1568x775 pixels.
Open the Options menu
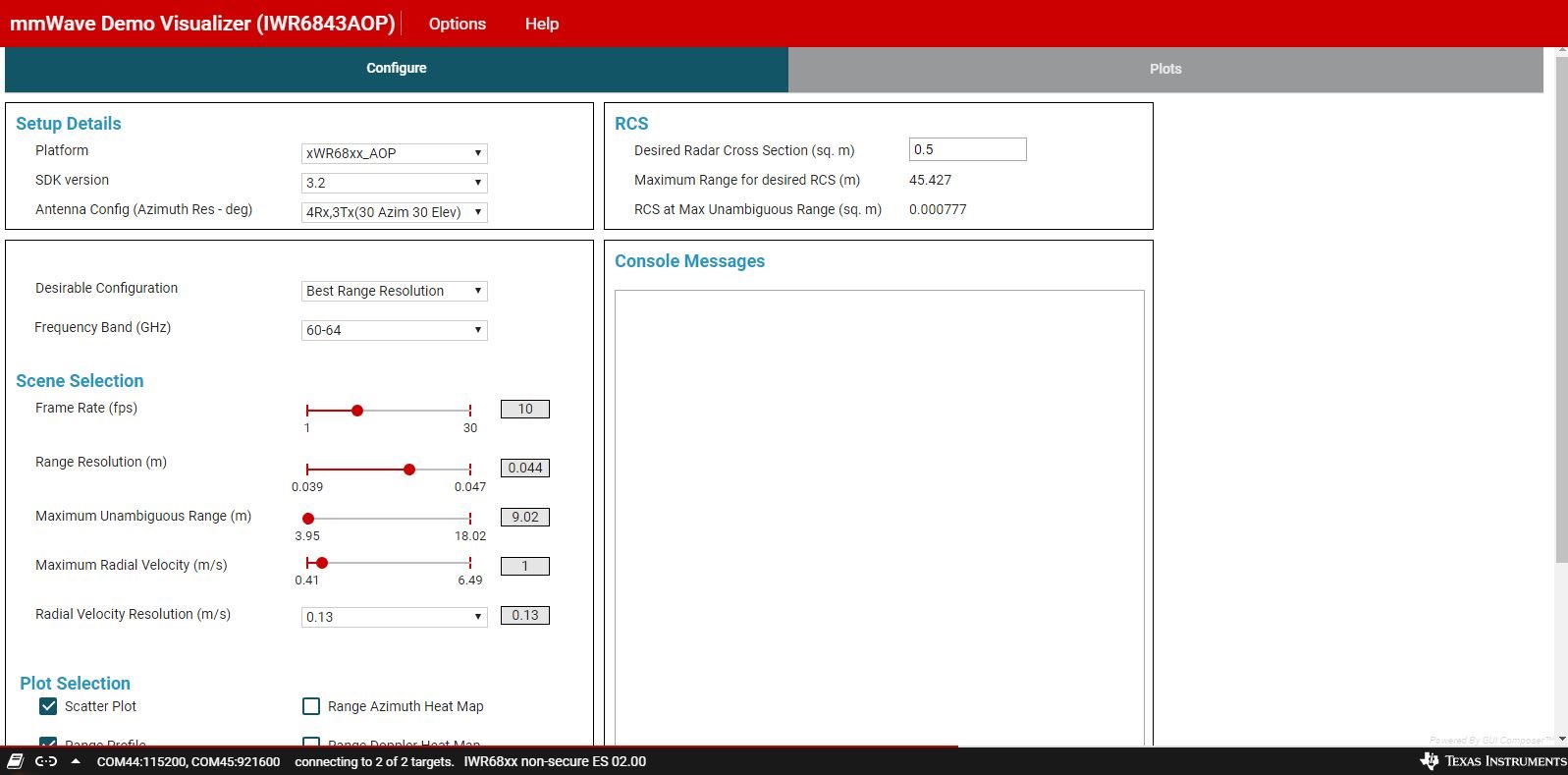[x=458, y=24]
